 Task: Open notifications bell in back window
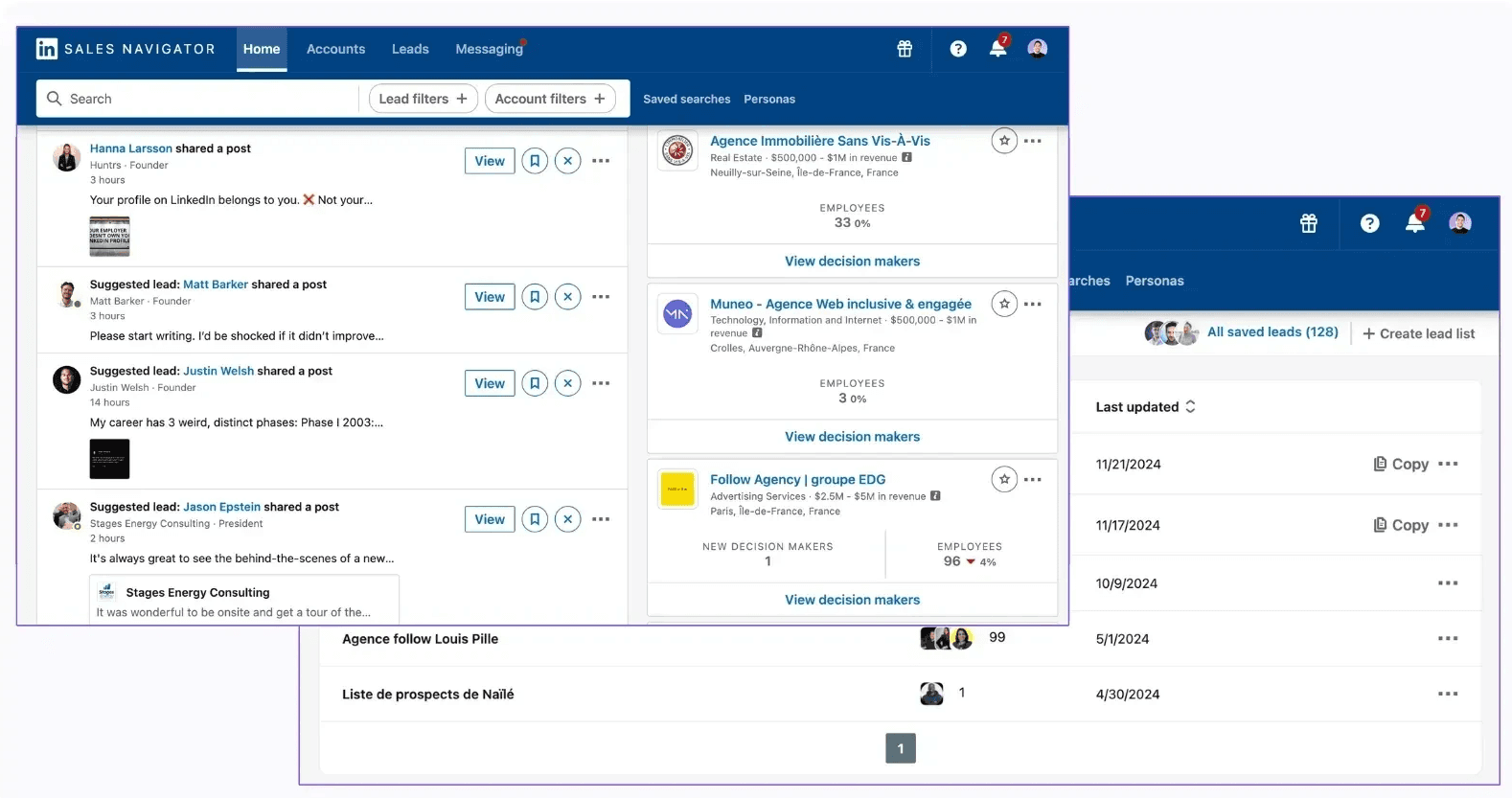coord(1415,223)
